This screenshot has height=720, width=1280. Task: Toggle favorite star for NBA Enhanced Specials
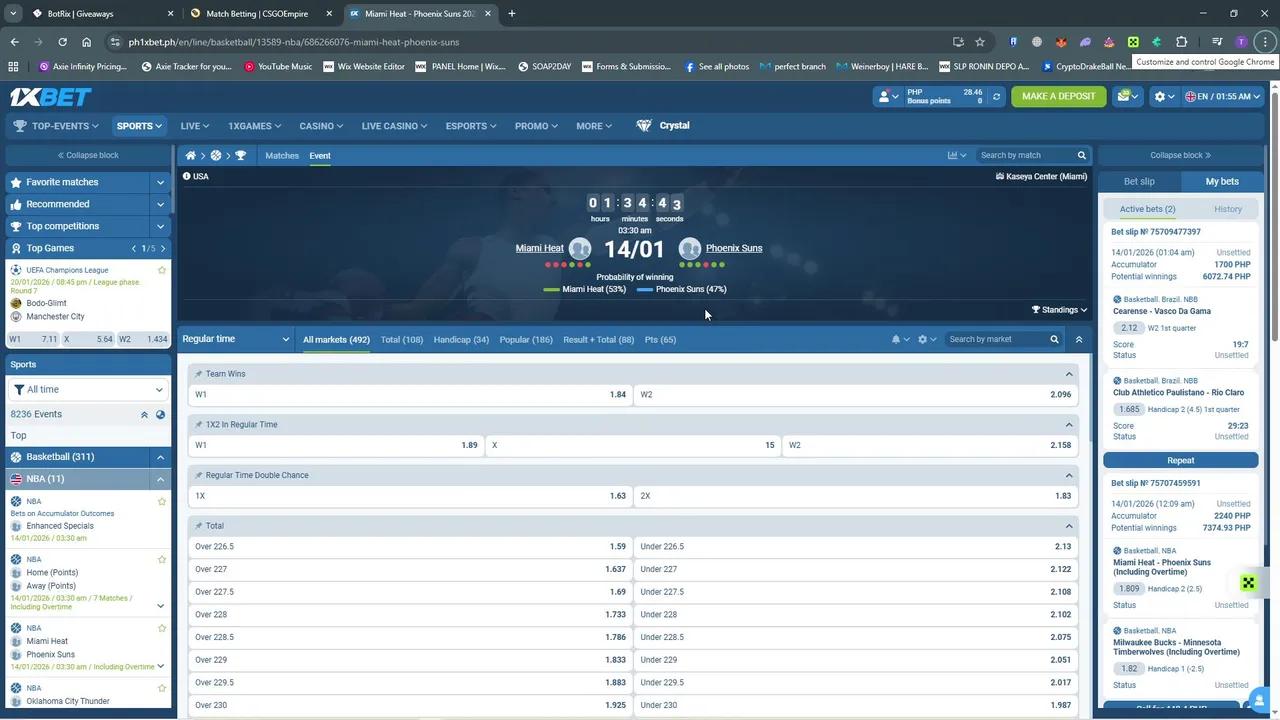162,501
